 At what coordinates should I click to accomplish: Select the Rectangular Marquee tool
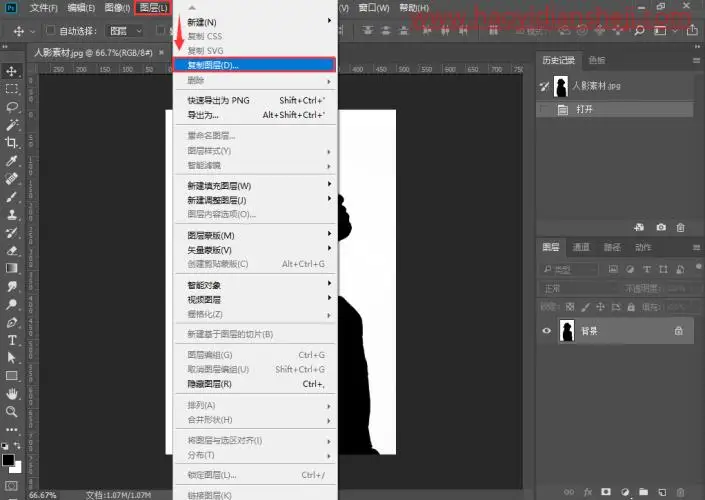coord(12,89)
